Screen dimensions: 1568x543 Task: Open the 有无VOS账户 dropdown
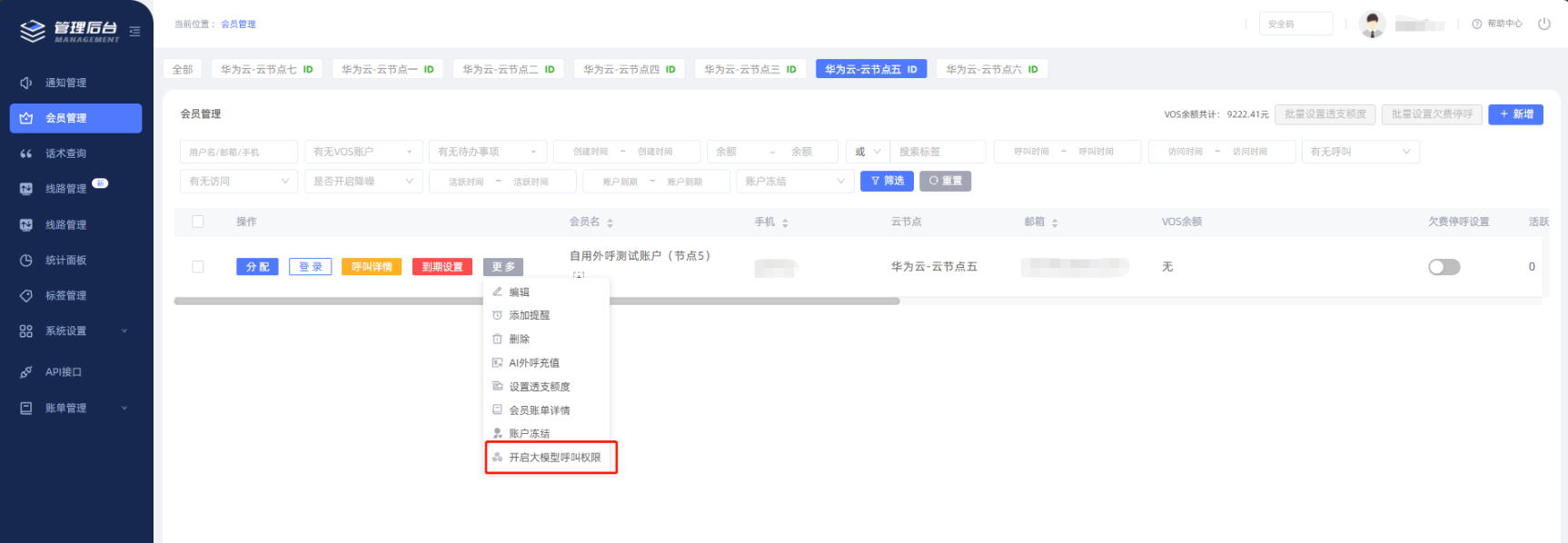click(x=363, y=152)
